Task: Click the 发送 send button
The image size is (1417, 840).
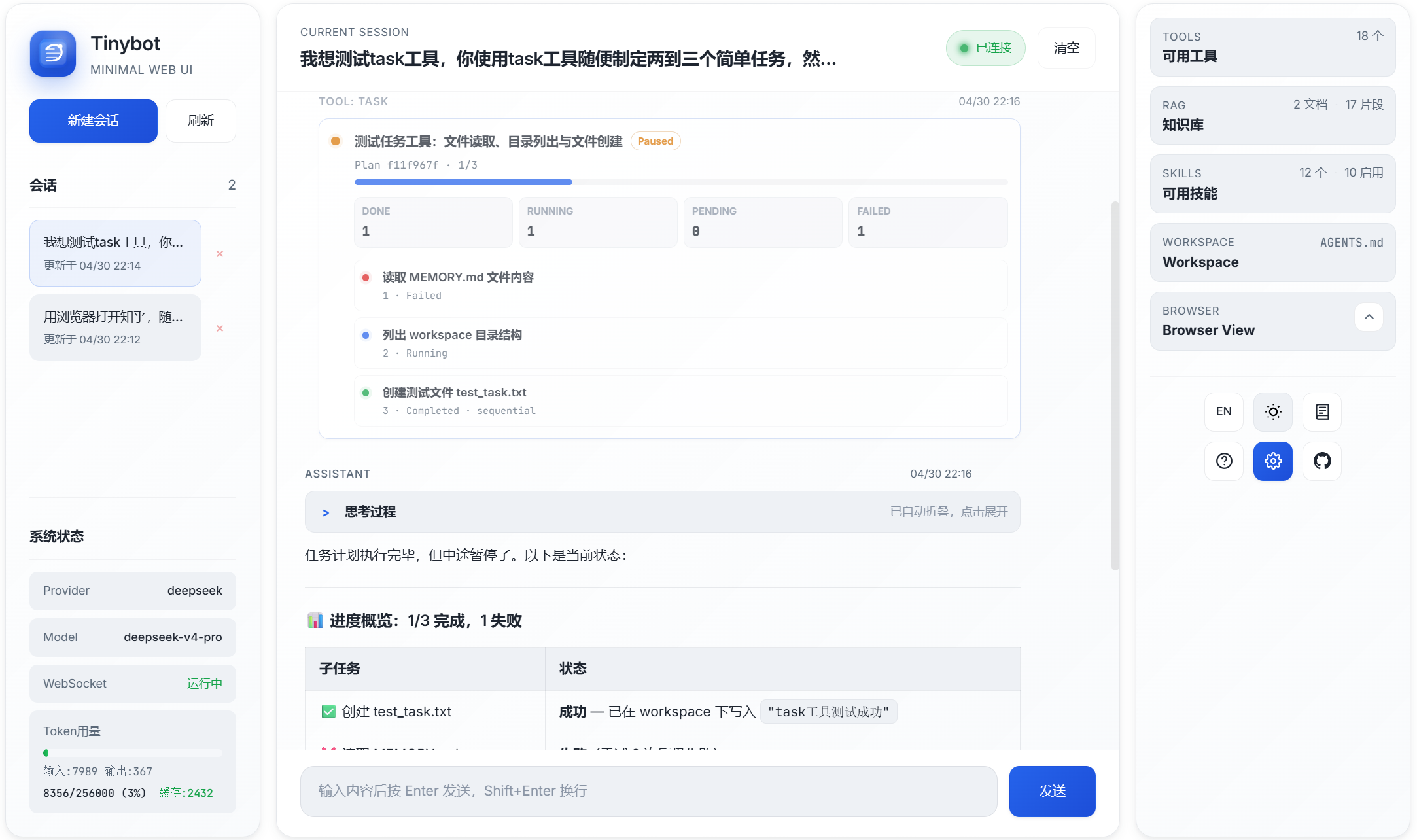Action: pyautogui.click(x=1052, y=791)
